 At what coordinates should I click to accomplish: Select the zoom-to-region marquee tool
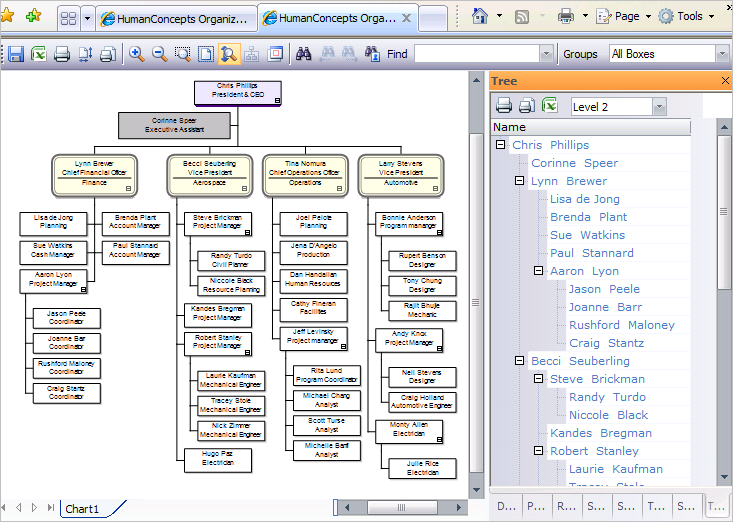(x=182, y=54)
